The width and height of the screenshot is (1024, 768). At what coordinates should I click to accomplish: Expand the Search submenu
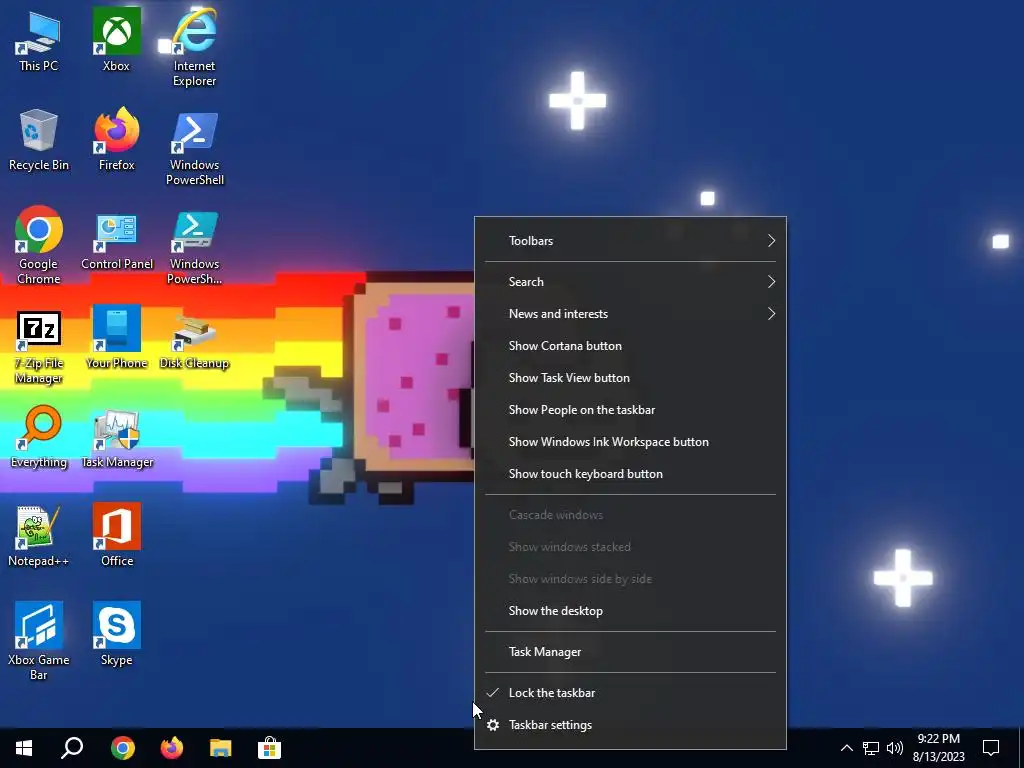(630, 282)
